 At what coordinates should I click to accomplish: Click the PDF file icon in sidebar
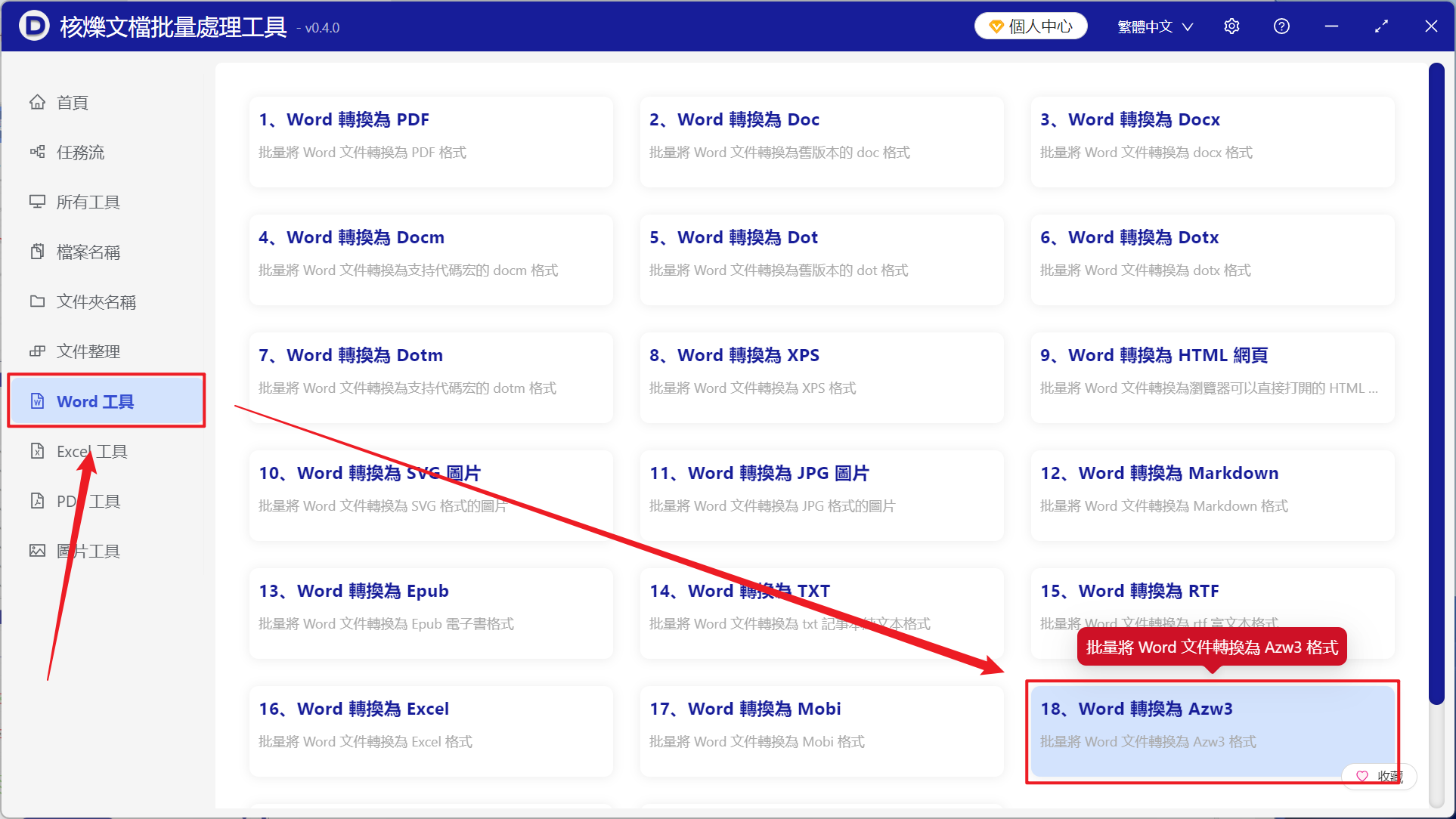point(37,501)
